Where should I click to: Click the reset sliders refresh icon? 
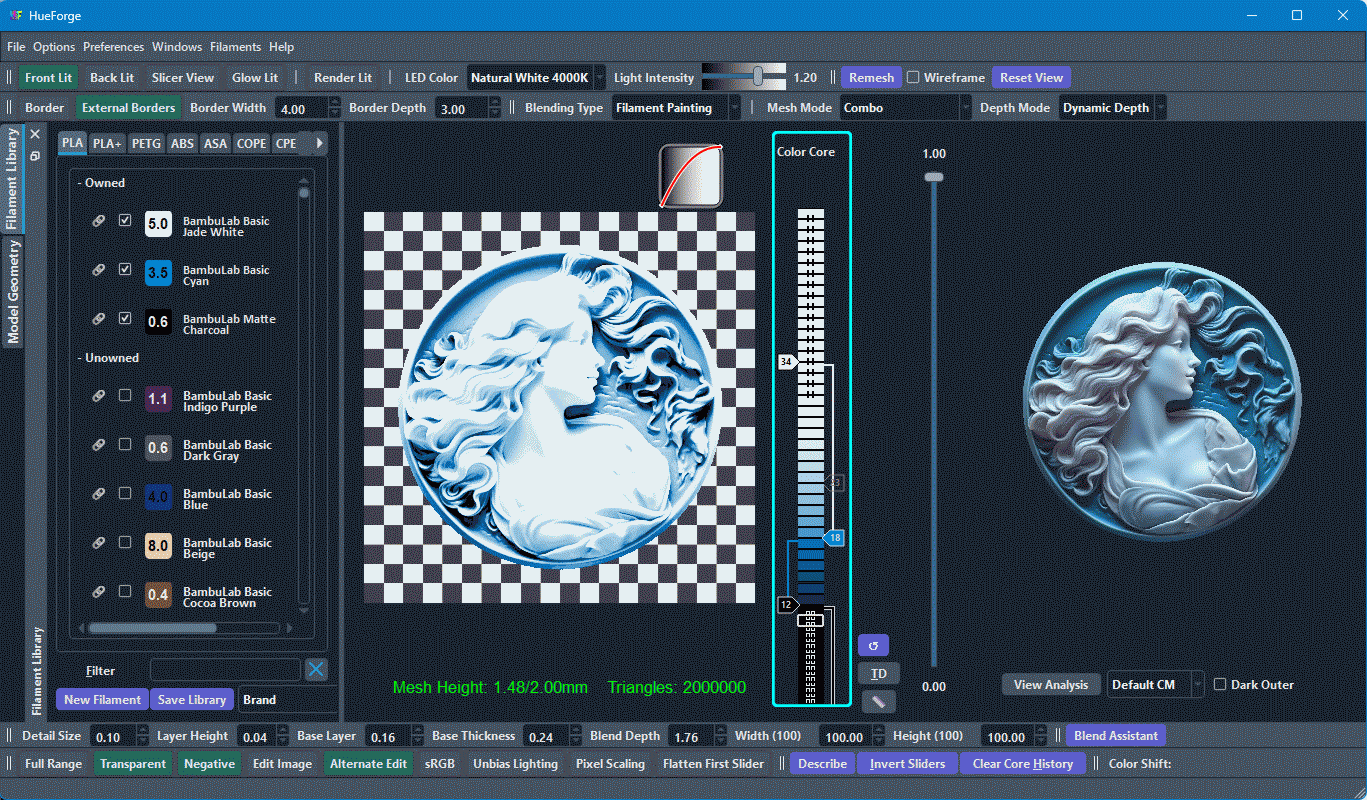coord(873,645)
